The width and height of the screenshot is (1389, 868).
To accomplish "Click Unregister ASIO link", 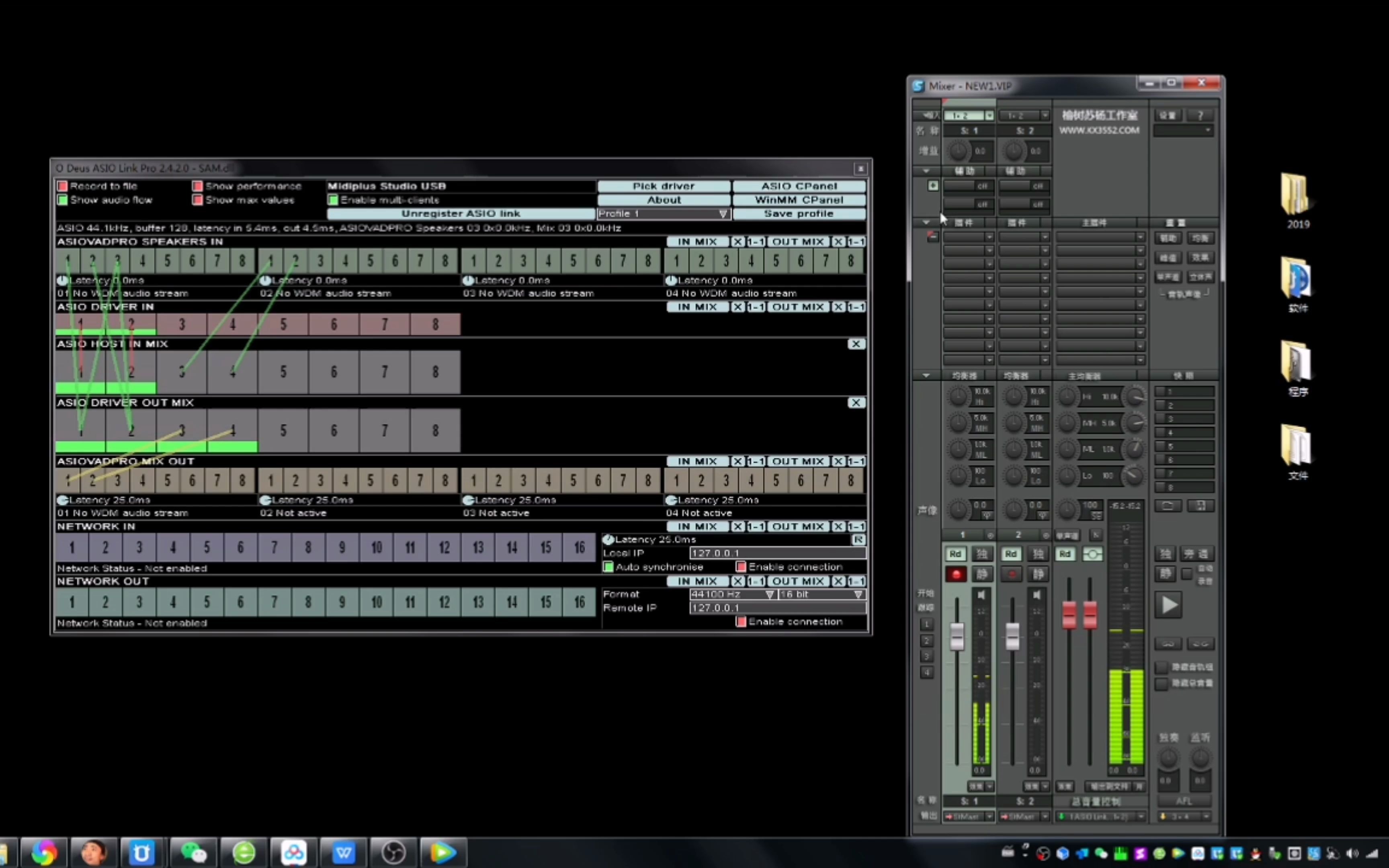I will click(x=461, y=213).
